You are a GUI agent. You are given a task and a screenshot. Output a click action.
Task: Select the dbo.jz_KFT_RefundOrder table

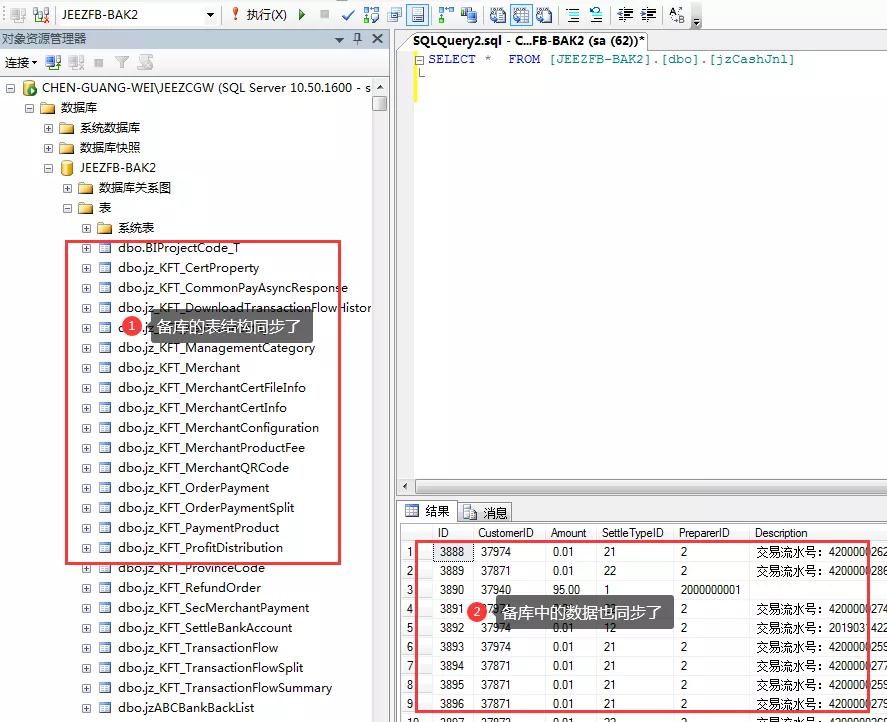[190, 588]
